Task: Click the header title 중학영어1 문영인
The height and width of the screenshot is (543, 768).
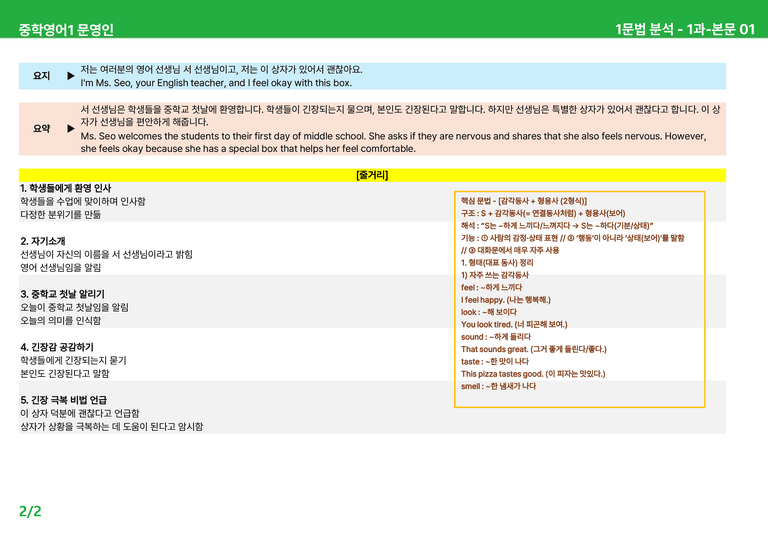Action: (66, 30)
